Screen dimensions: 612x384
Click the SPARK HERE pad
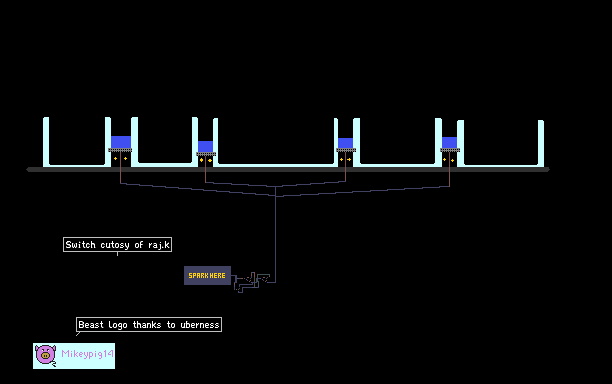point(207,276)
